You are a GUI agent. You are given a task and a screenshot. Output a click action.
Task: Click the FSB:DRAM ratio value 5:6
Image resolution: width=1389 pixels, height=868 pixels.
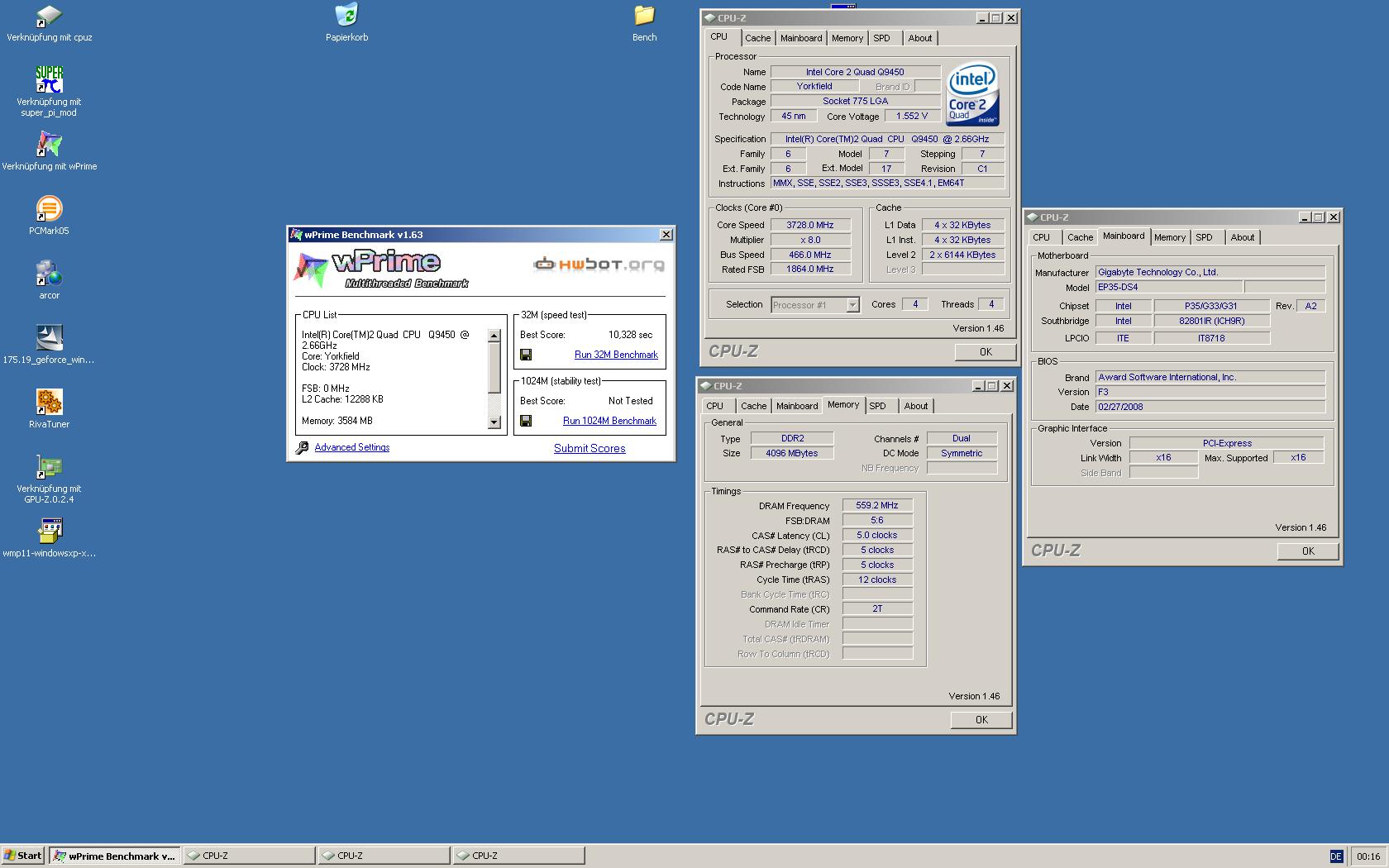pos(877,520)
